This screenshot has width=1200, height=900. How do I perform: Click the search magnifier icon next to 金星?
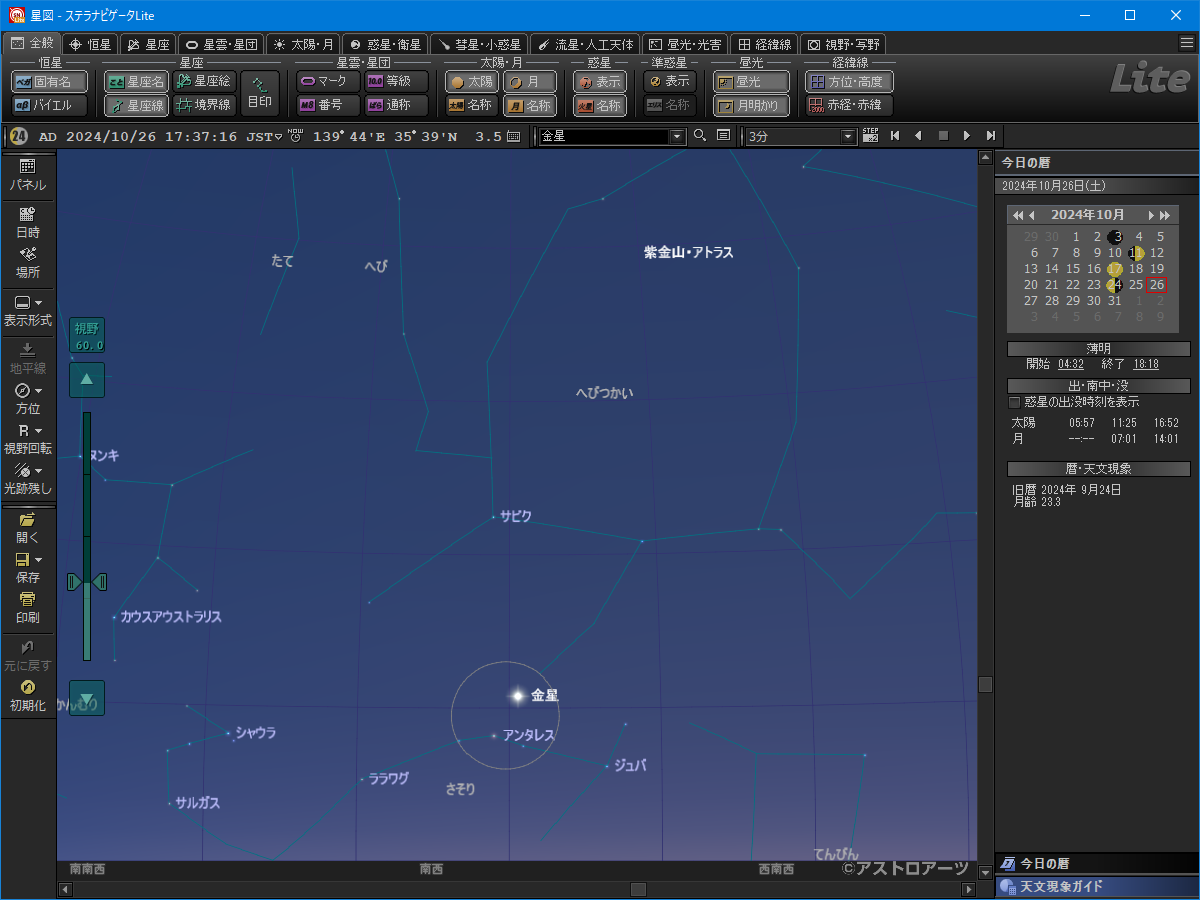click(700, 136)
